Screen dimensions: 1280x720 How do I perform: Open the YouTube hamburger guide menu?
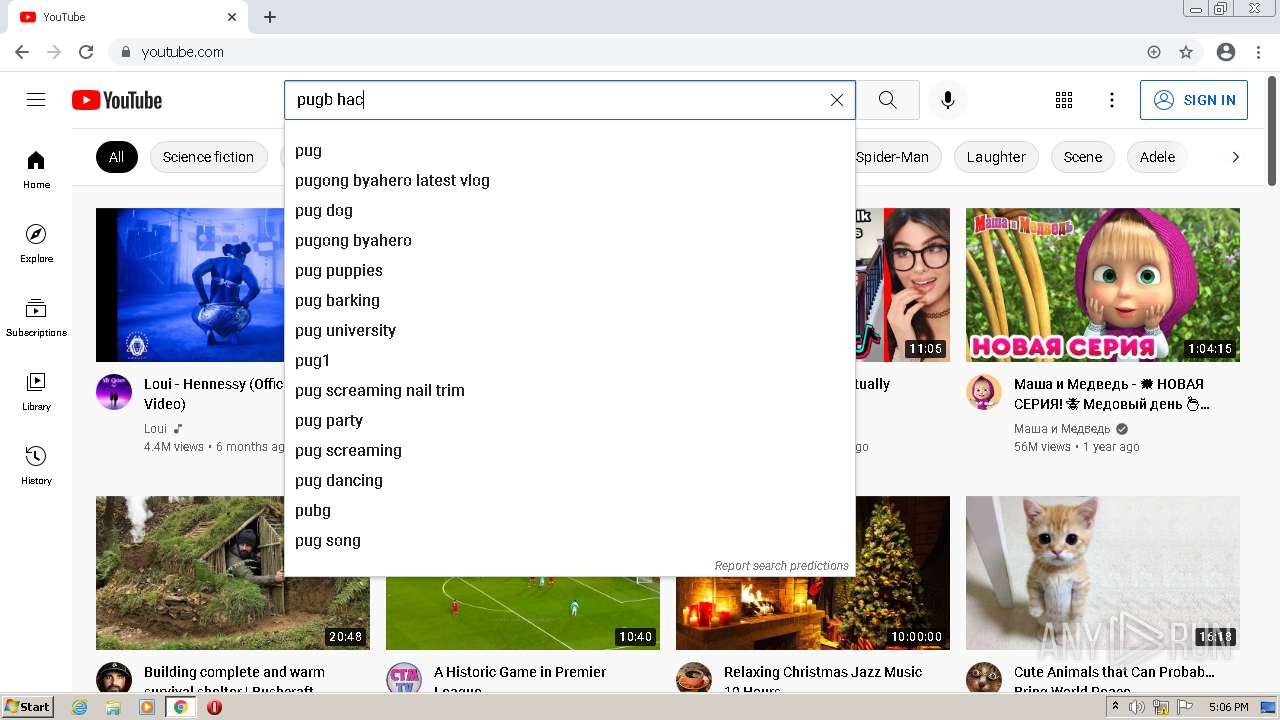point(36,100)
